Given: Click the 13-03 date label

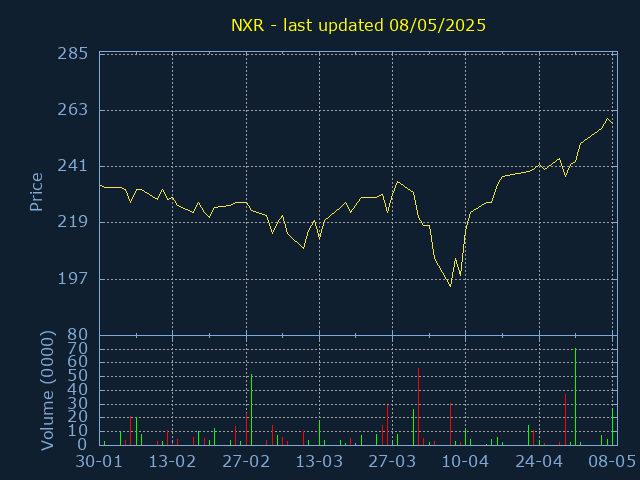Looking at the screenshot, I should (x=319, y=462).
